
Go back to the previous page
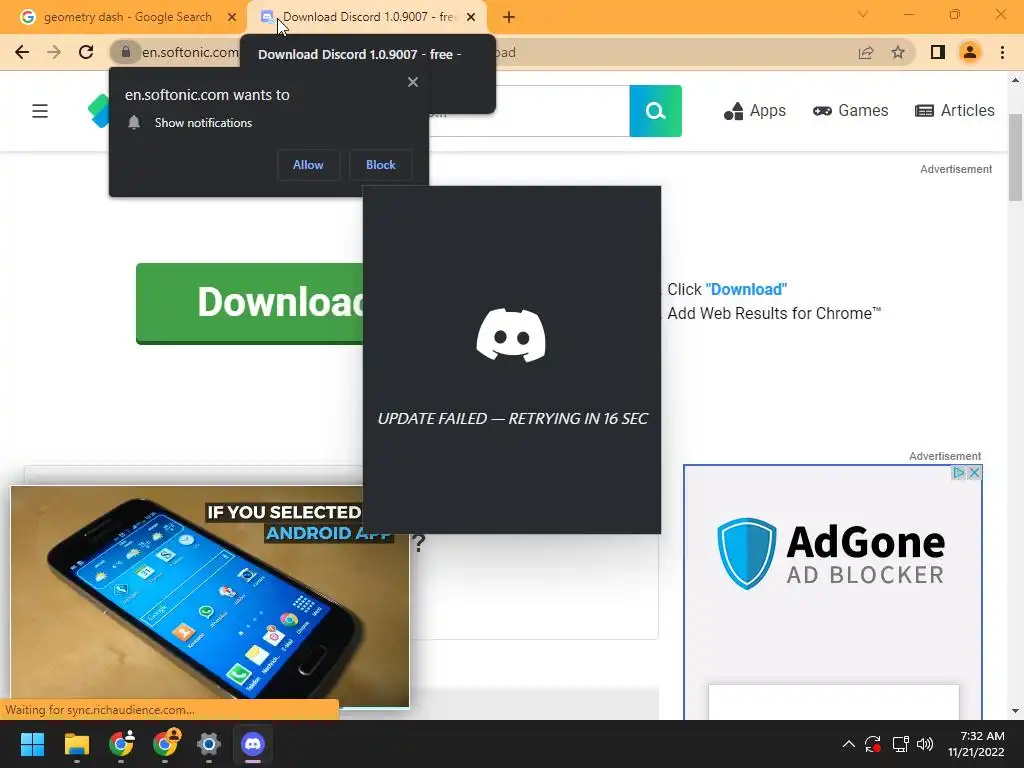[x=22, y=52]
